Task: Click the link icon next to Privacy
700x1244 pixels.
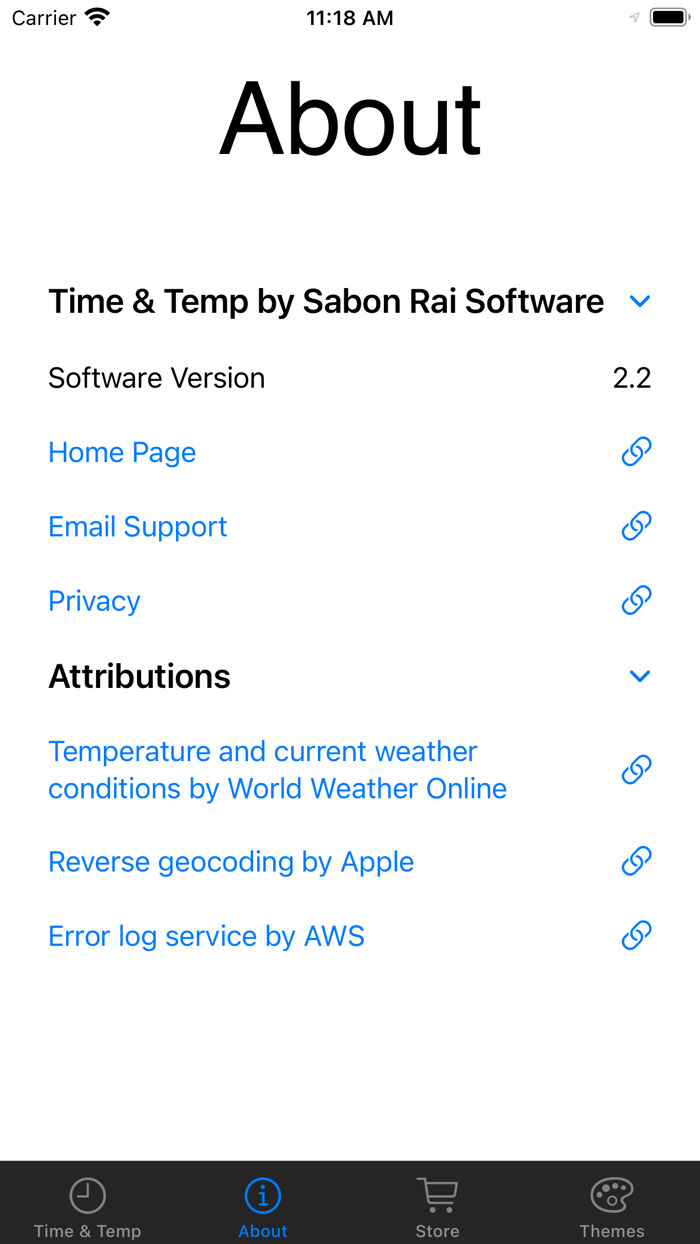Action: pyautogui.click(x=636, y=600)
